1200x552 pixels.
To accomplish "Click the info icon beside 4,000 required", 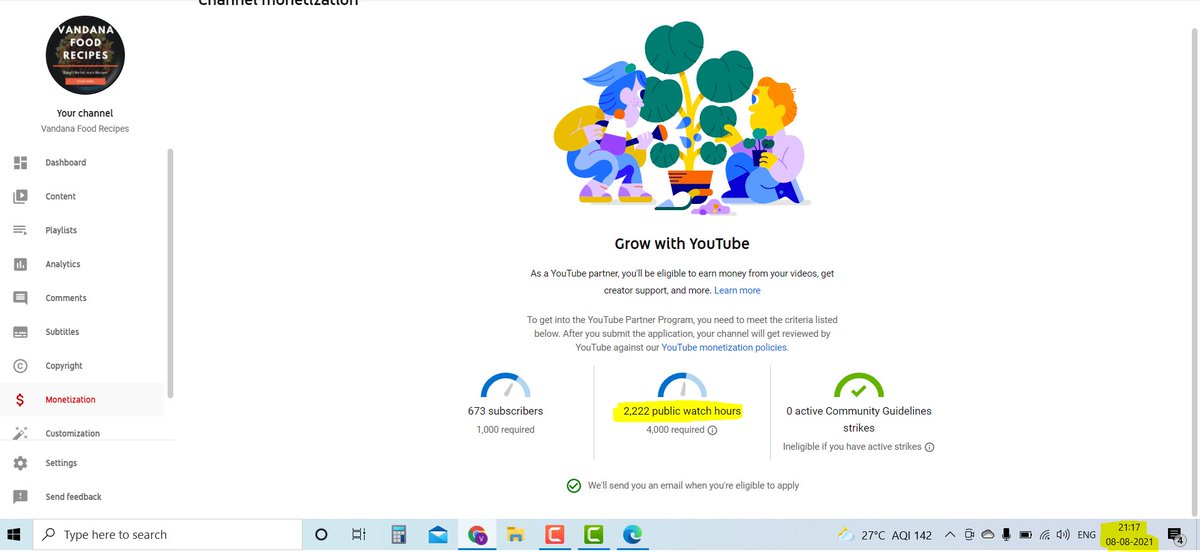I will click(712, 430).
